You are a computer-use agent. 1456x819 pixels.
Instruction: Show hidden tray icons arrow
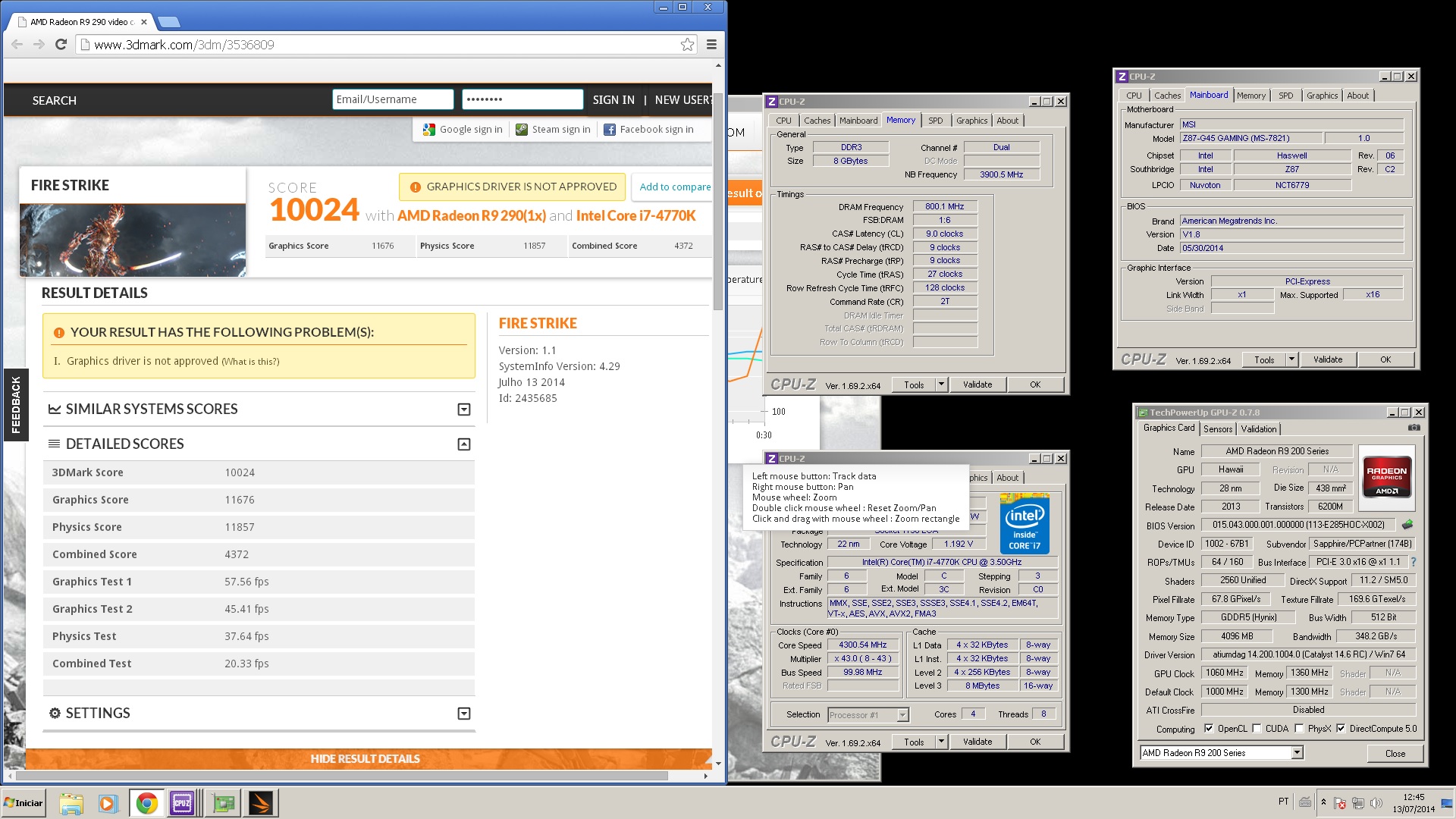pos(1323,802)
